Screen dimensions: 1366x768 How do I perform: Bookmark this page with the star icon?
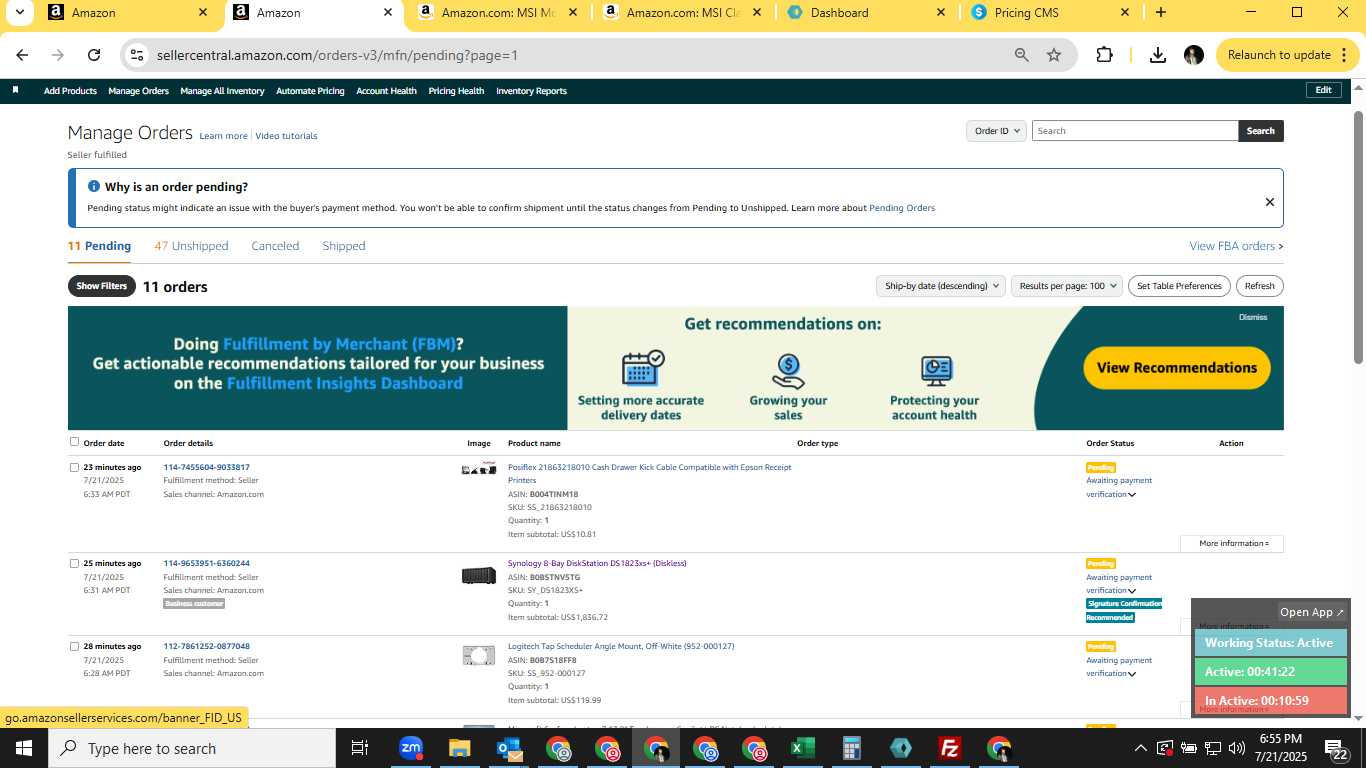[1054, 55]
